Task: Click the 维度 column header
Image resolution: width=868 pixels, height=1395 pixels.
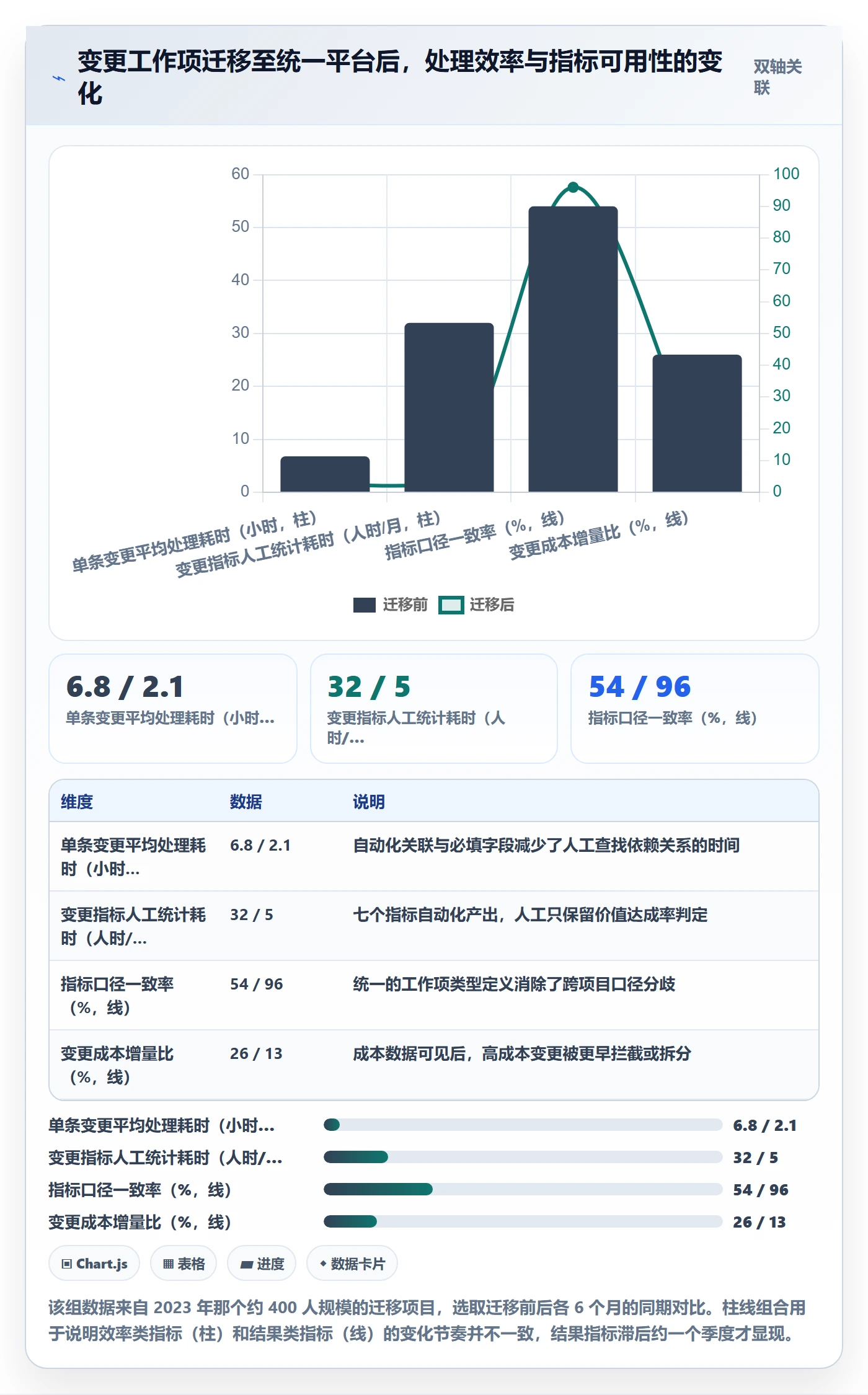Action: pyautogui.click(x=77, y=802)
